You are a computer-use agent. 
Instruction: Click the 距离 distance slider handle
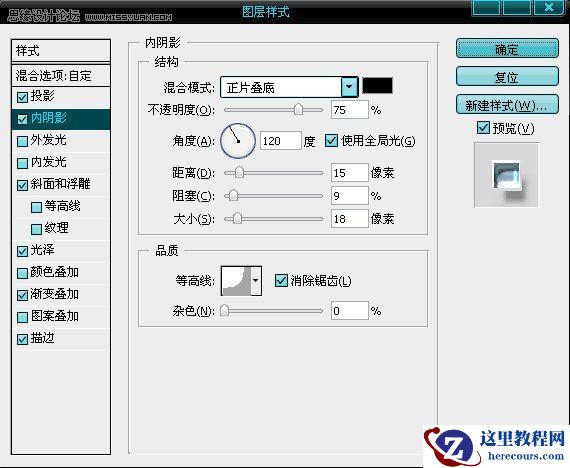(239, 172)
